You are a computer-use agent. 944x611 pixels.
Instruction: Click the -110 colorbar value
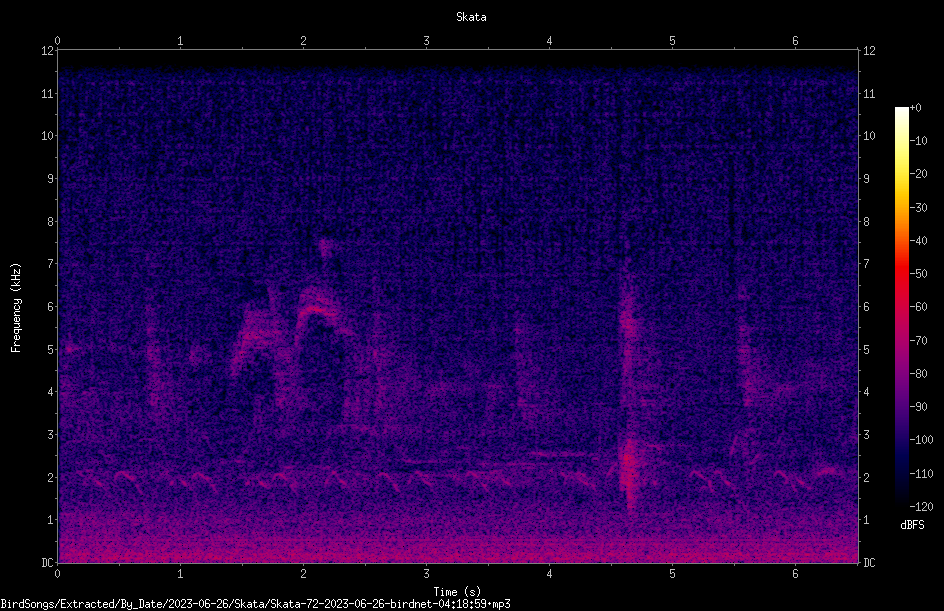point(921,474)
